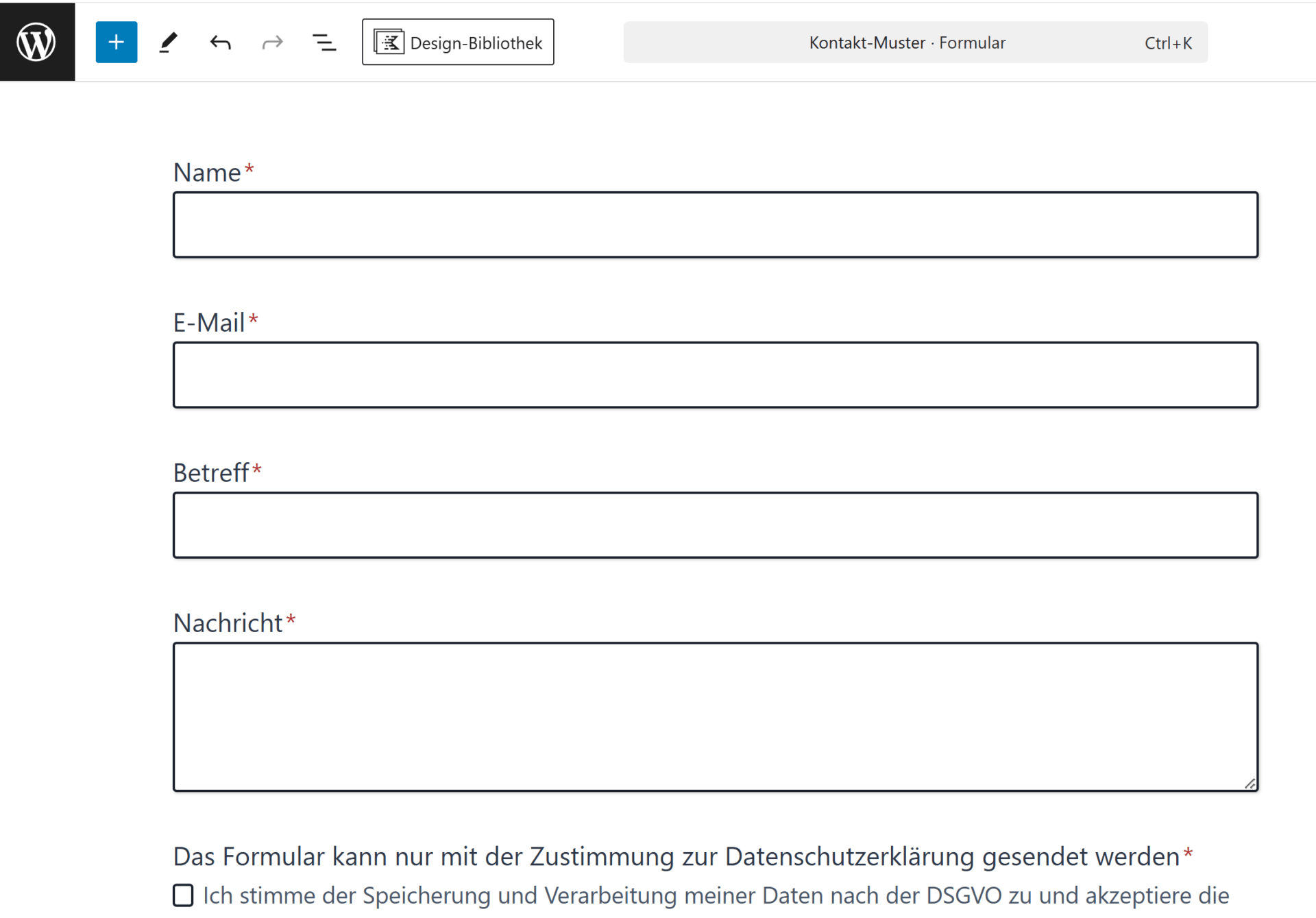Focus the E-Mail input field
This screenshot has width=1316, height=918.
715,375
